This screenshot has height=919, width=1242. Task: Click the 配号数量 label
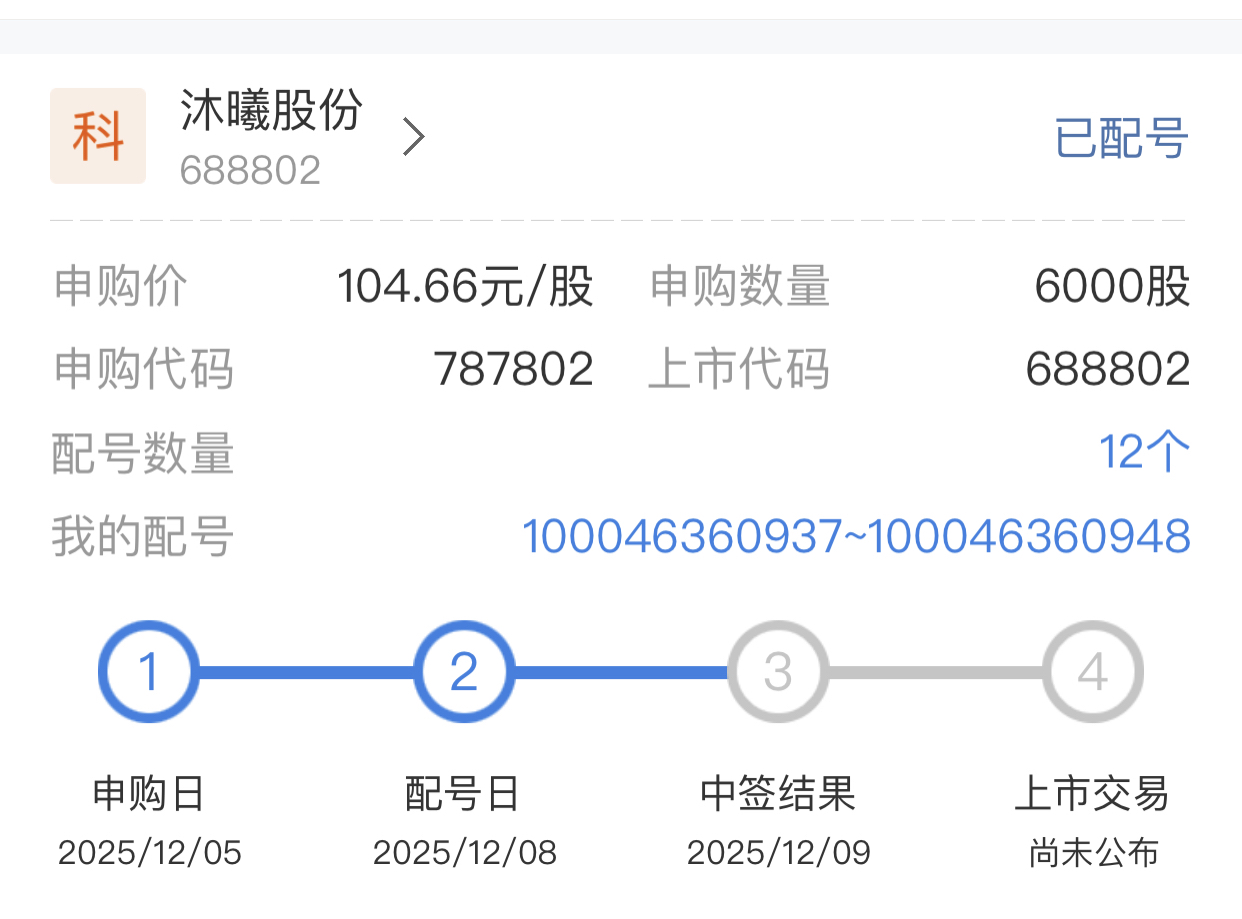click(143, 453)
